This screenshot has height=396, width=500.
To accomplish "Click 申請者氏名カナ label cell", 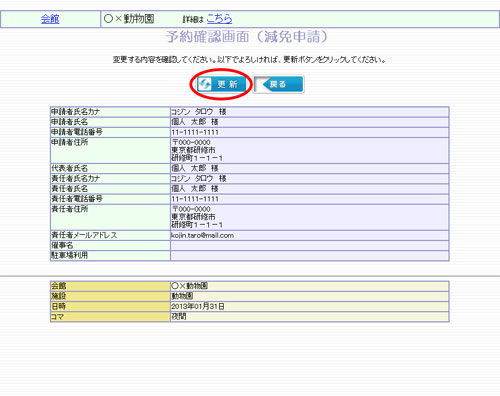I will (110, 112).
